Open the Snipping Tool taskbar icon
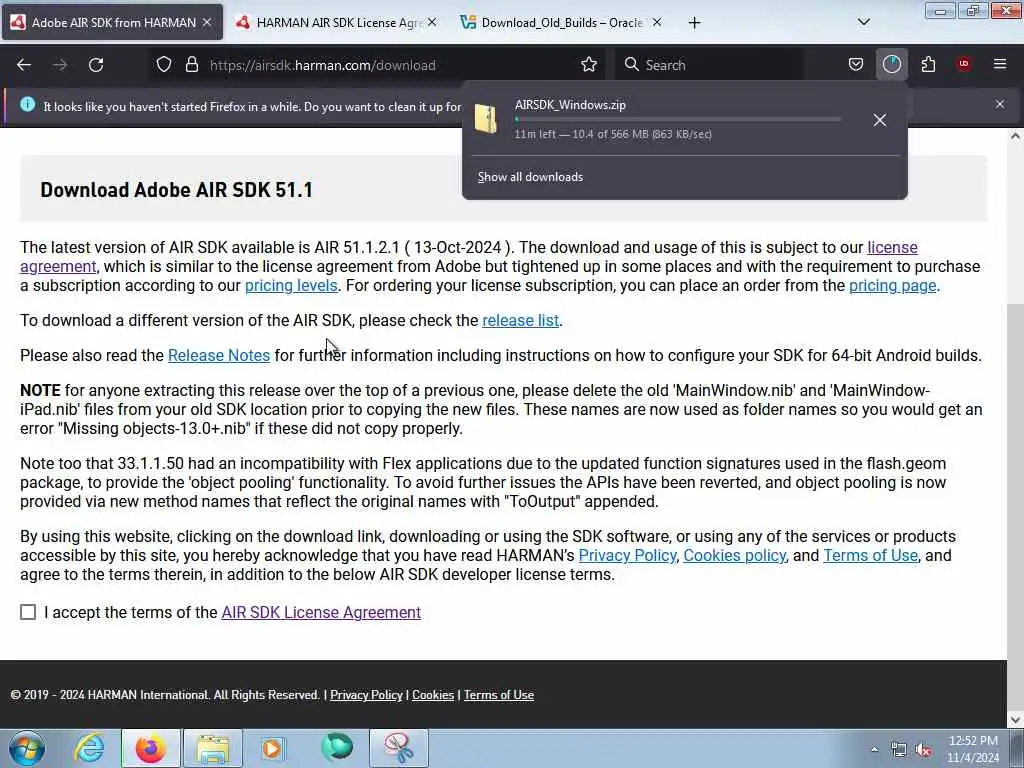1024x768 pixels. point(399,748)
